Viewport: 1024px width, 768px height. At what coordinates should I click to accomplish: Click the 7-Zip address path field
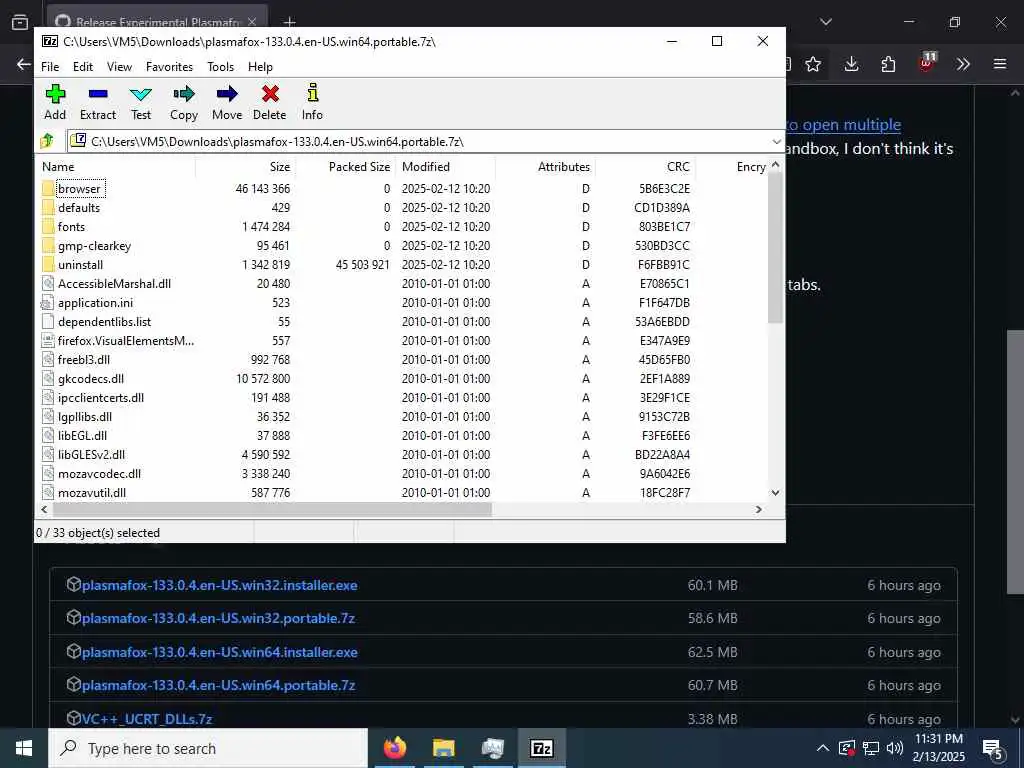pyautogui.click(x=425, y=142)
